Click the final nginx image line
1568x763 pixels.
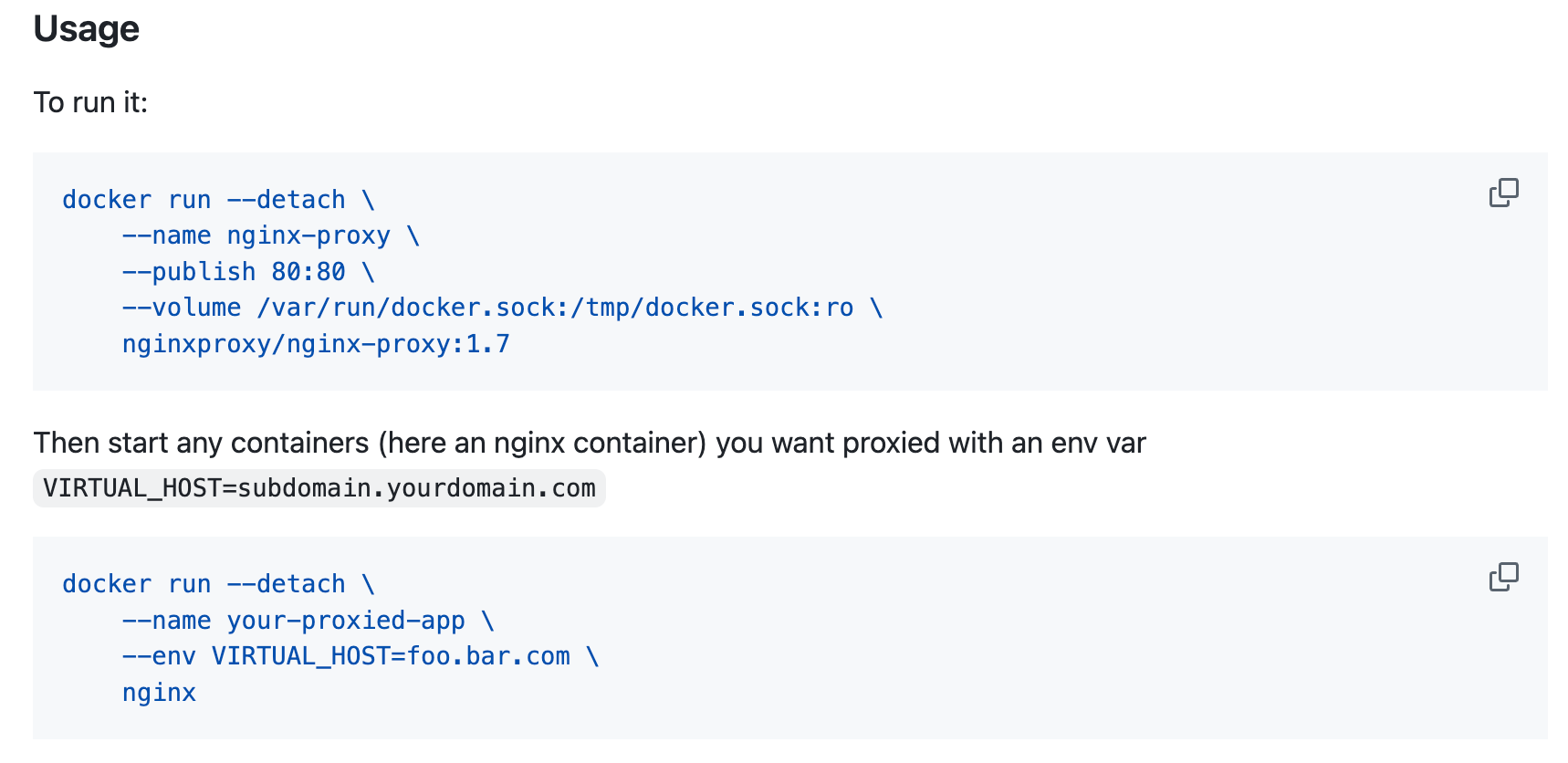[x=159, y=693]
